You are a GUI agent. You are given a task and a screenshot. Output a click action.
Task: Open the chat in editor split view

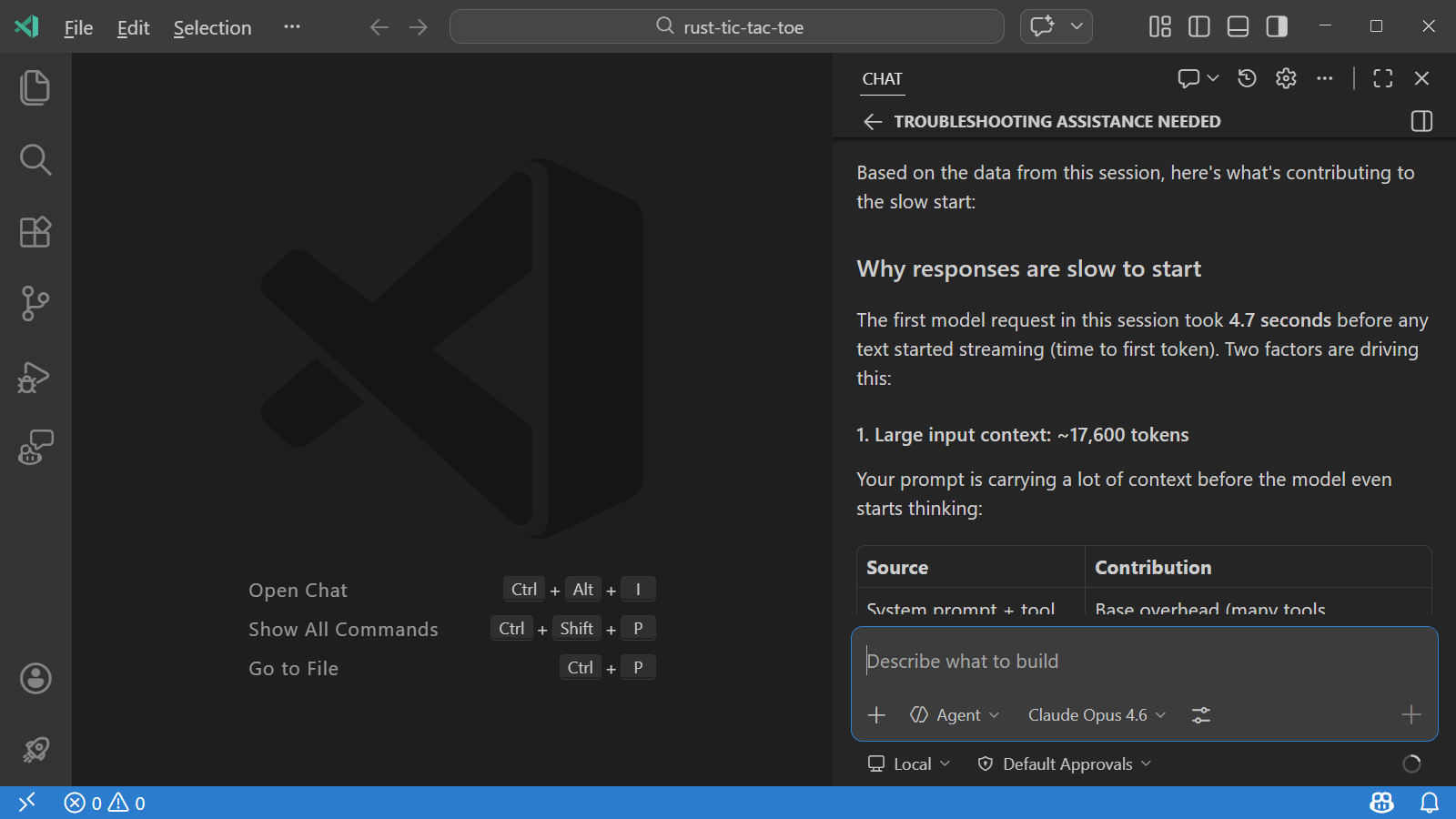(1421, 121)
